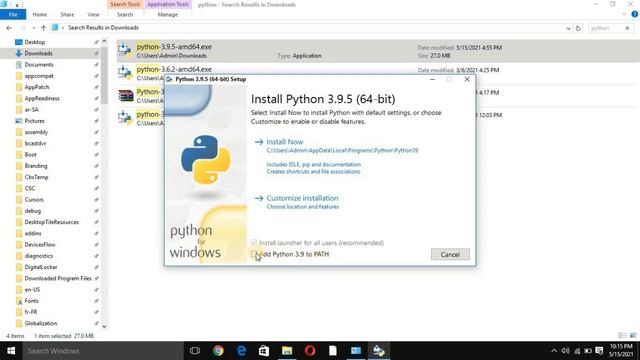Go back with Explorer back arrow
640x360 pixels.
point(9,28)
